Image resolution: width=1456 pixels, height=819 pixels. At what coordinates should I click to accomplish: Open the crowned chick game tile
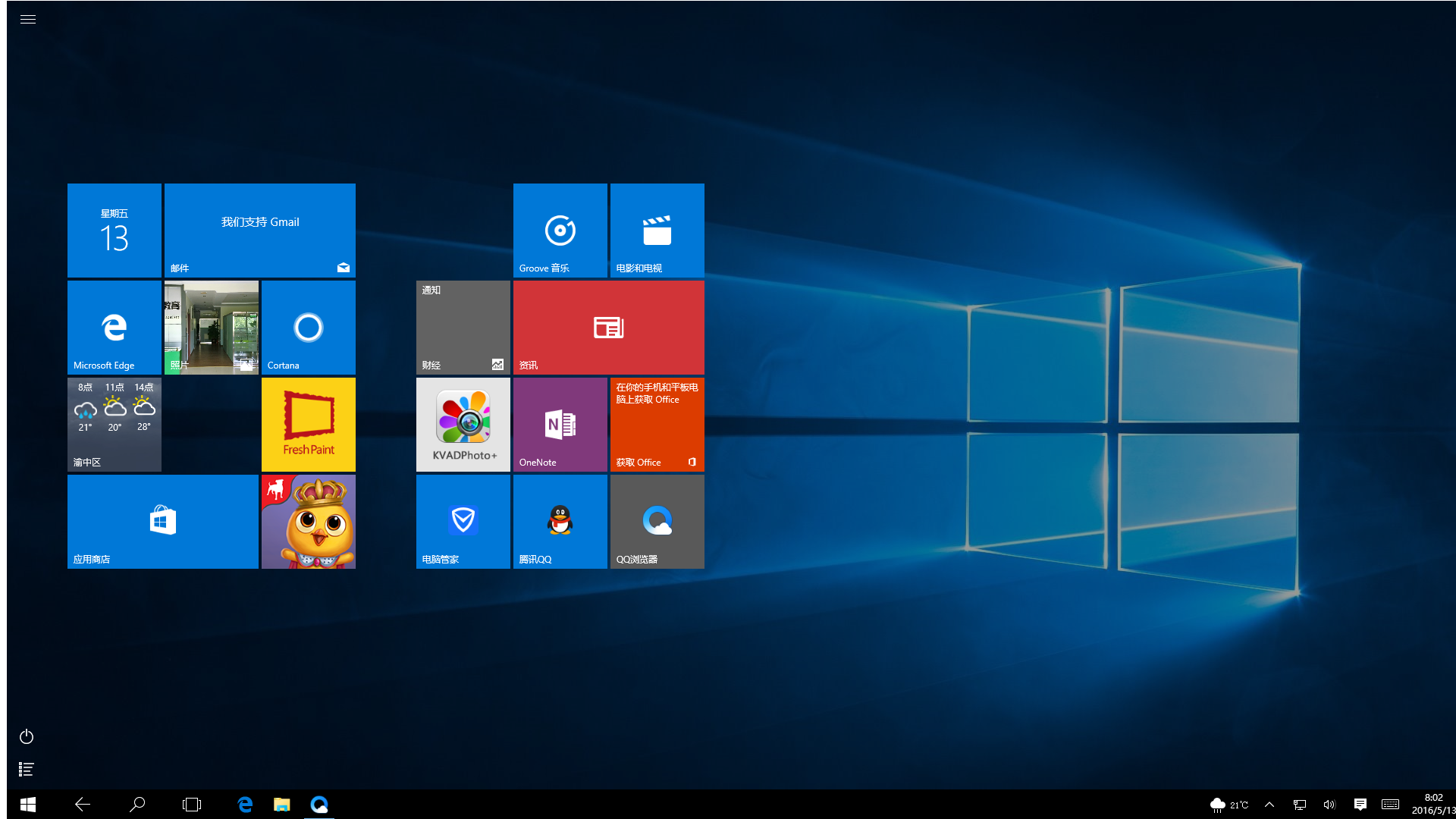(309, 522)
